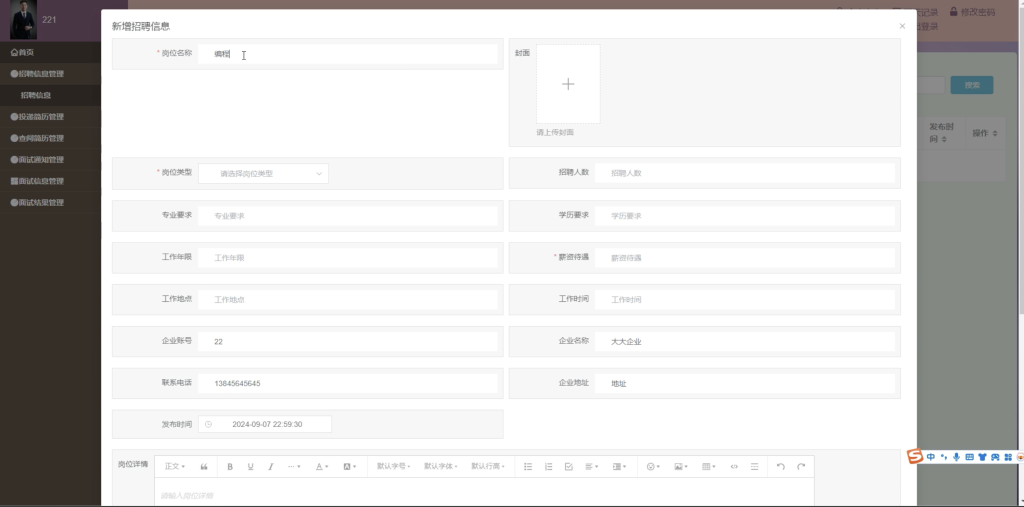This screenshot has height=507, width=1024.
Task: Focus the 工作时间 input field
Action: tap(744, 299)
